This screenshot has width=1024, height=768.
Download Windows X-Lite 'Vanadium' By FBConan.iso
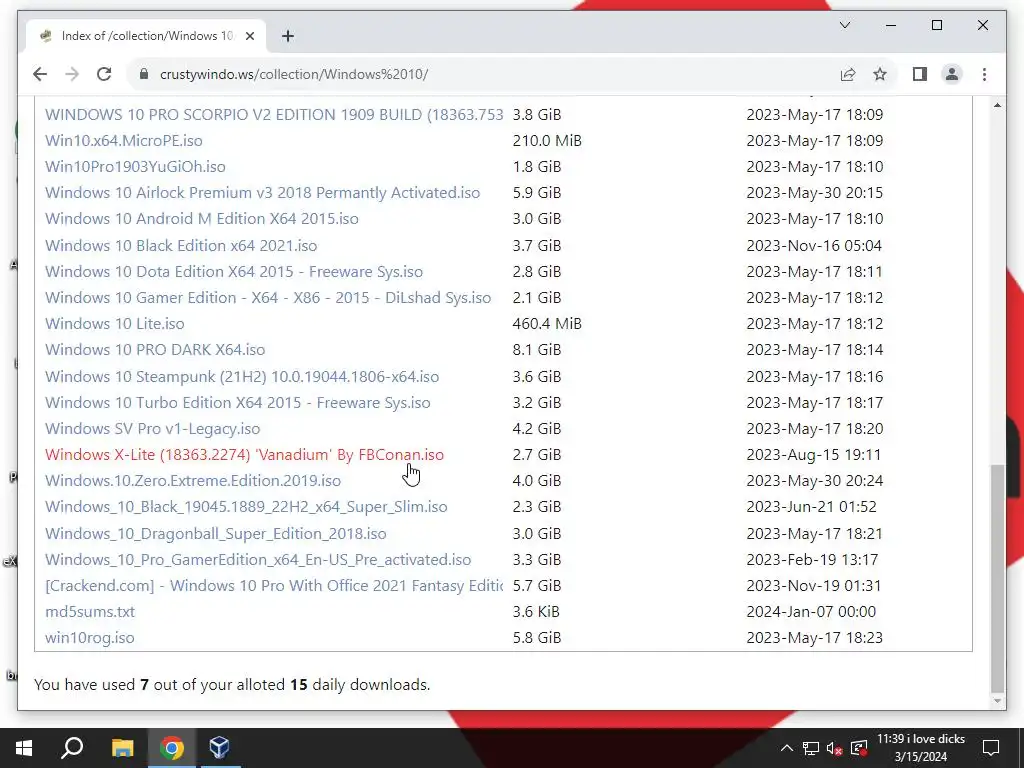tap(244, 455)
